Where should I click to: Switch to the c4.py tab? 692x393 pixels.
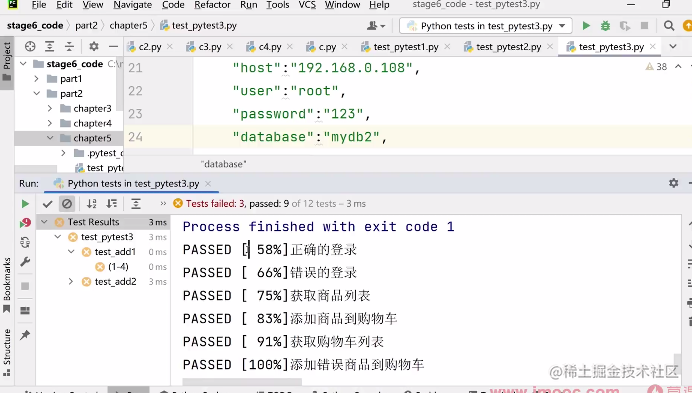coord(270,47)
